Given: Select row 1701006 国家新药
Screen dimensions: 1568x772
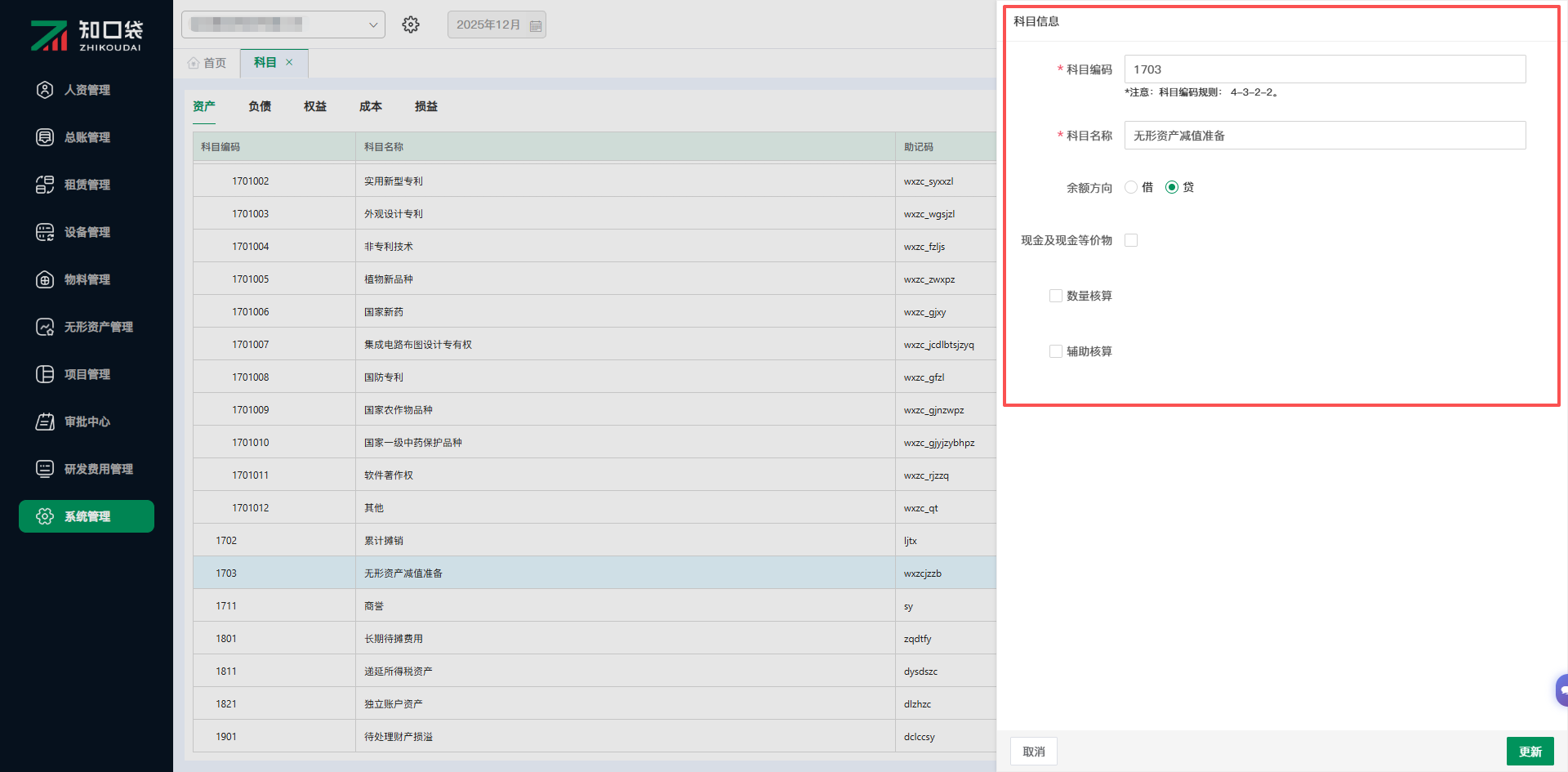Looking at the screenshot, I should 595,312.
